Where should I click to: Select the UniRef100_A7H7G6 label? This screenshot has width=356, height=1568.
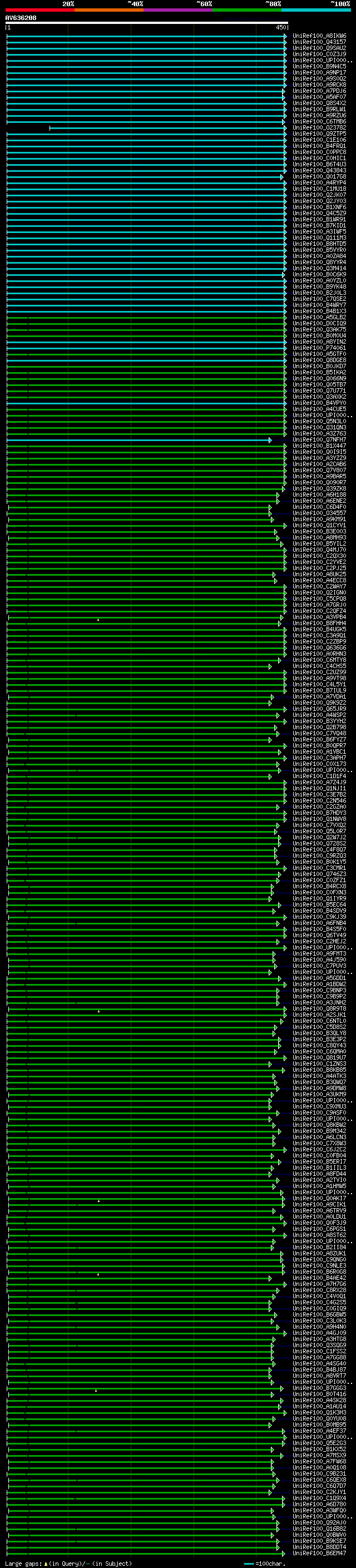(319, 1284)
